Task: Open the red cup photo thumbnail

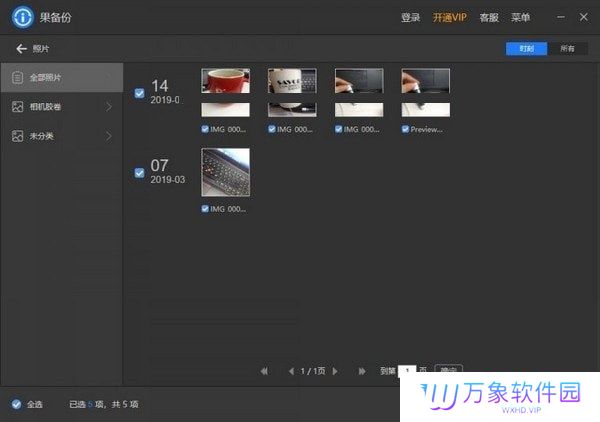Action: pos(225,93)
